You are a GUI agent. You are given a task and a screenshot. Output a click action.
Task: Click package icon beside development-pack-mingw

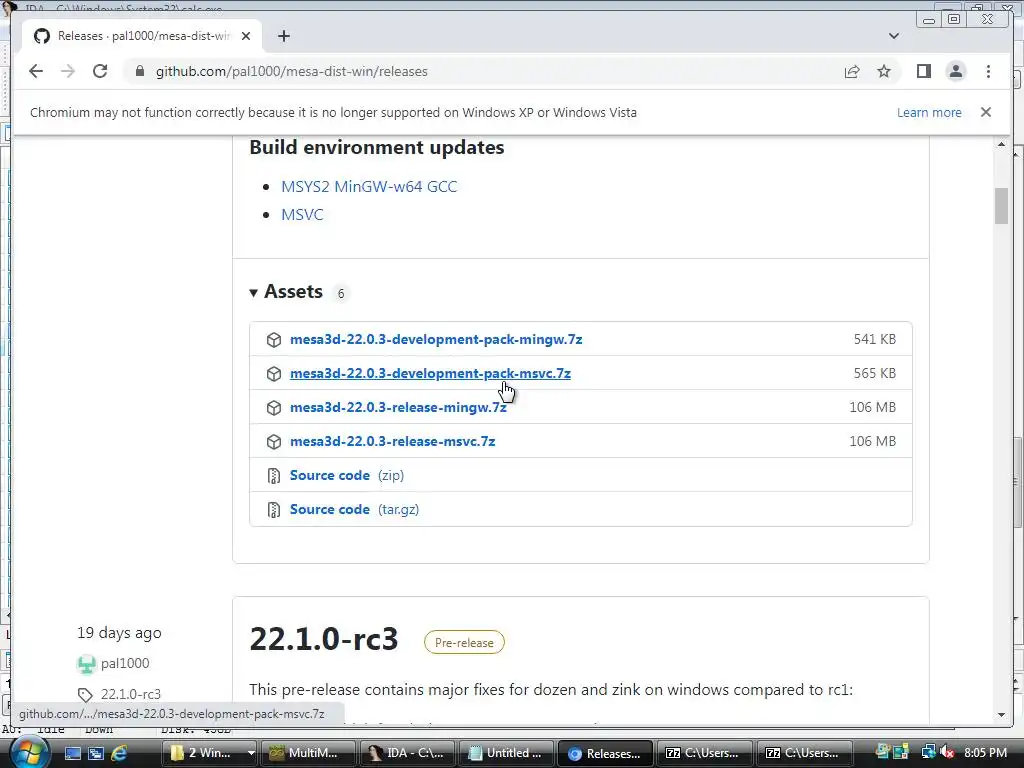(x=274, y=340)
